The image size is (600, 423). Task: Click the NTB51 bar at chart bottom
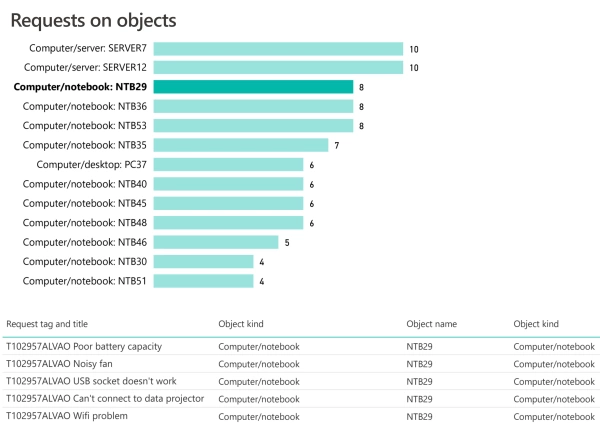tap(203, 281)
